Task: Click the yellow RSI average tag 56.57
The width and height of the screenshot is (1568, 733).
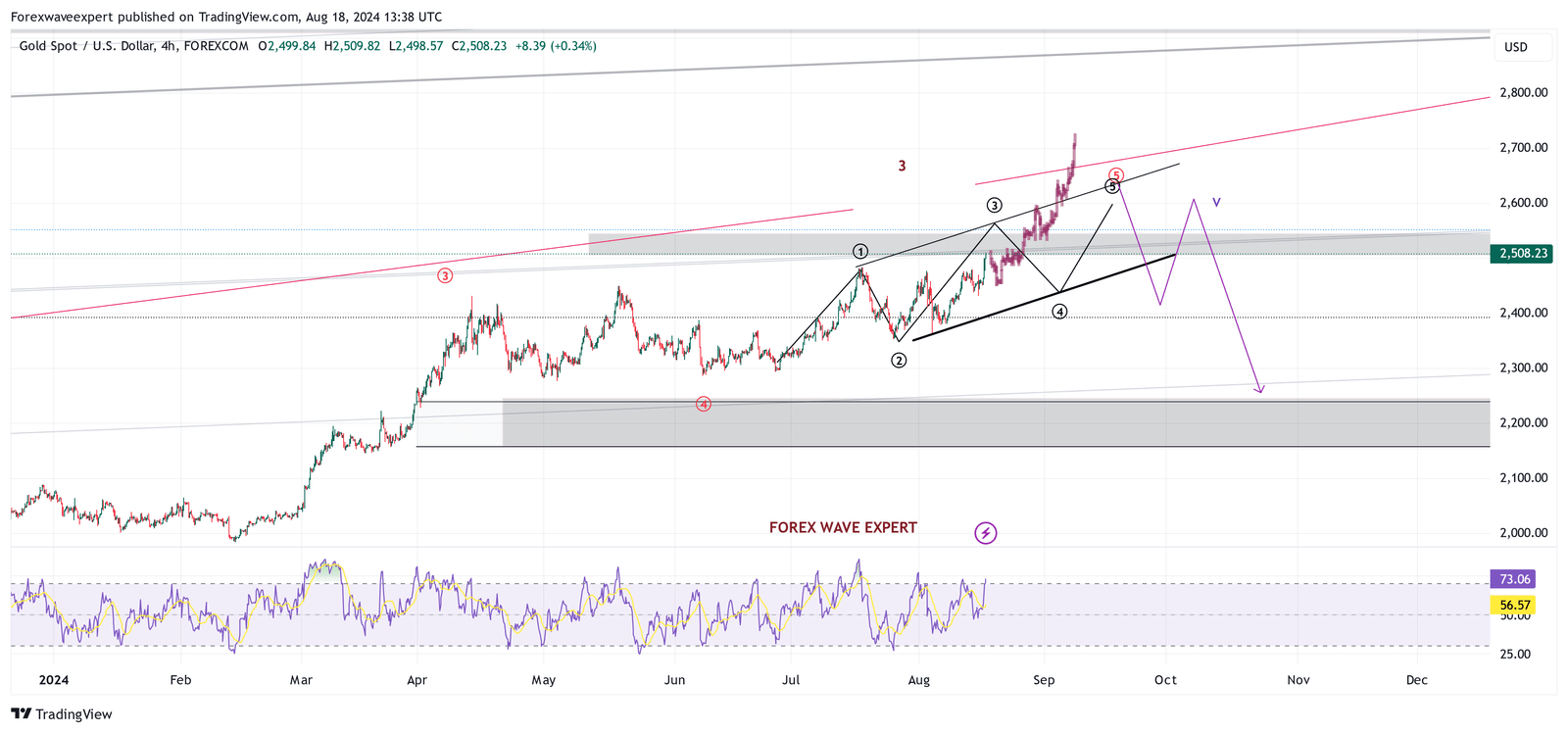Action: (x=1513, y=606)
